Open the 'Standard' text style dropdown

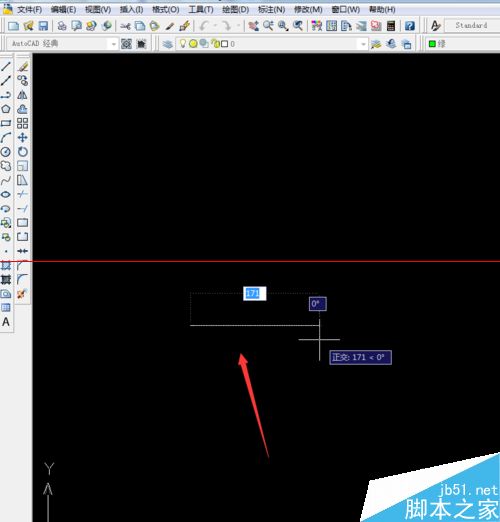[472, 25]
